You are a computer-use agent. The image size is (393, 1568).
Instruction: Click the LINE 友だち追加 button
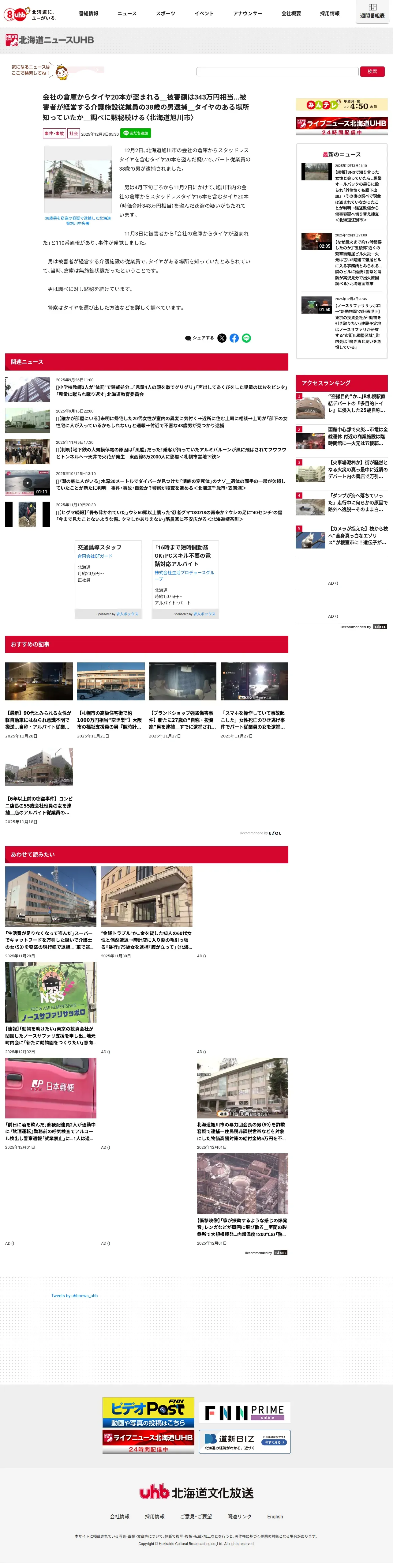pyautogui.click(x=136, y=133)
